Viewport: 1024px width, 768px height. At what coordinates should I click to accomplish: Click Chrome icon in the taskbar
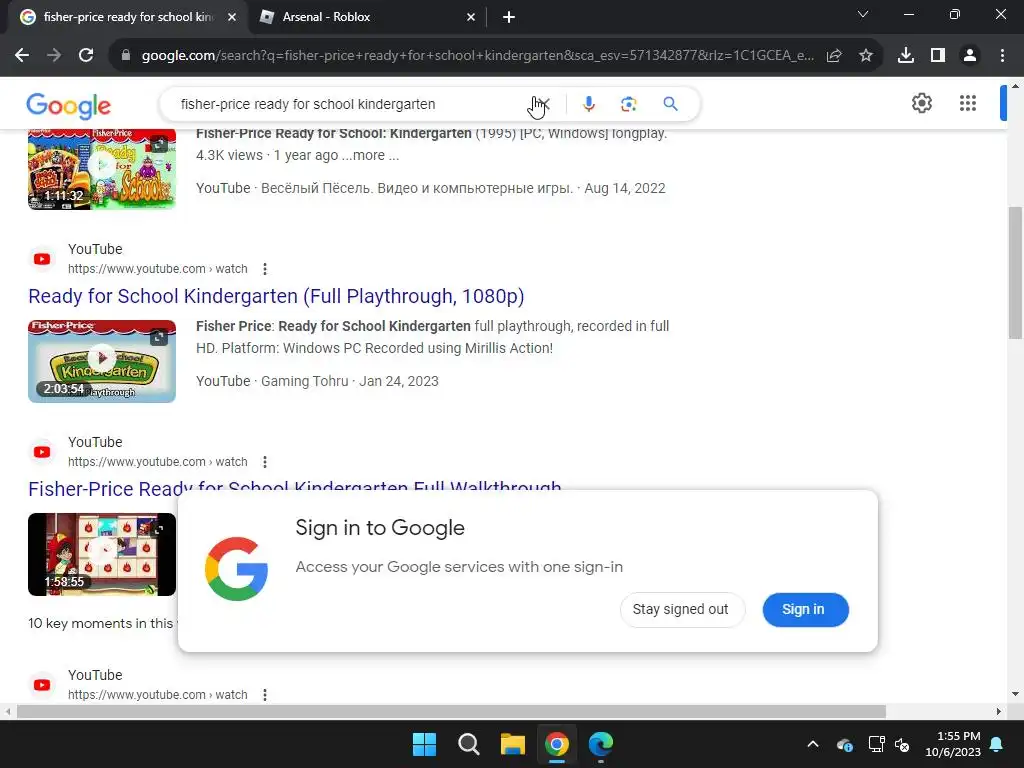click(x=557, y=744)
